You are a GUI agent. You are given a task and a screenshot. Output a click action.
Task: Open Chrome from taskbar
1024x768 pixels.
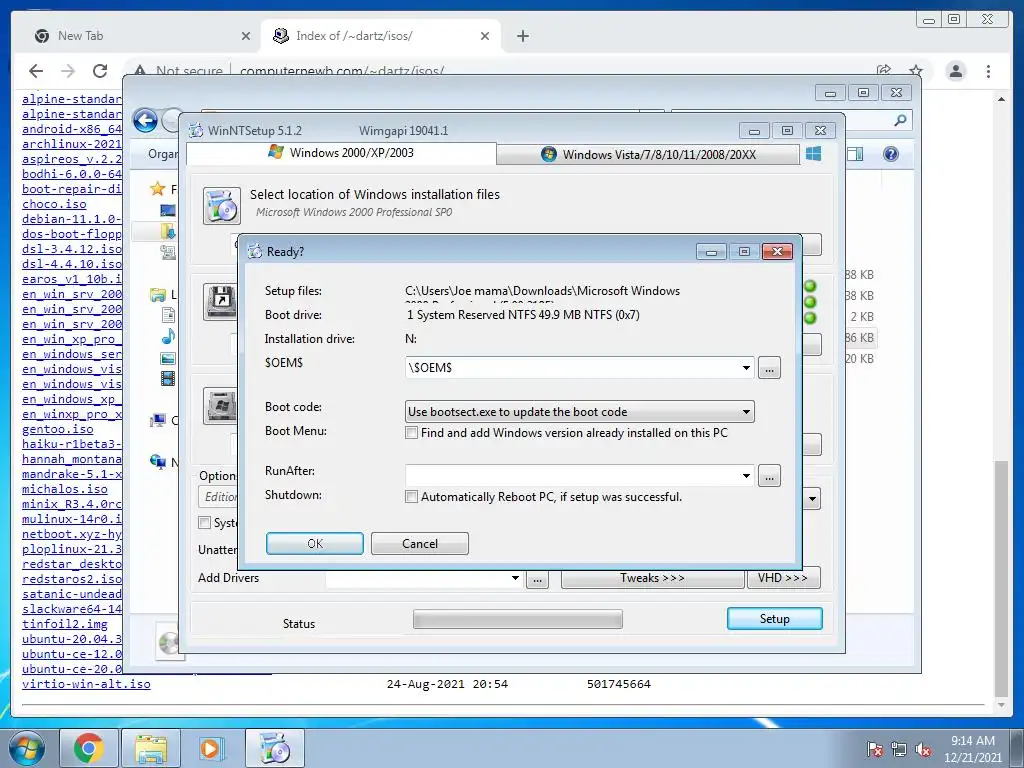(x=89, y=748)
